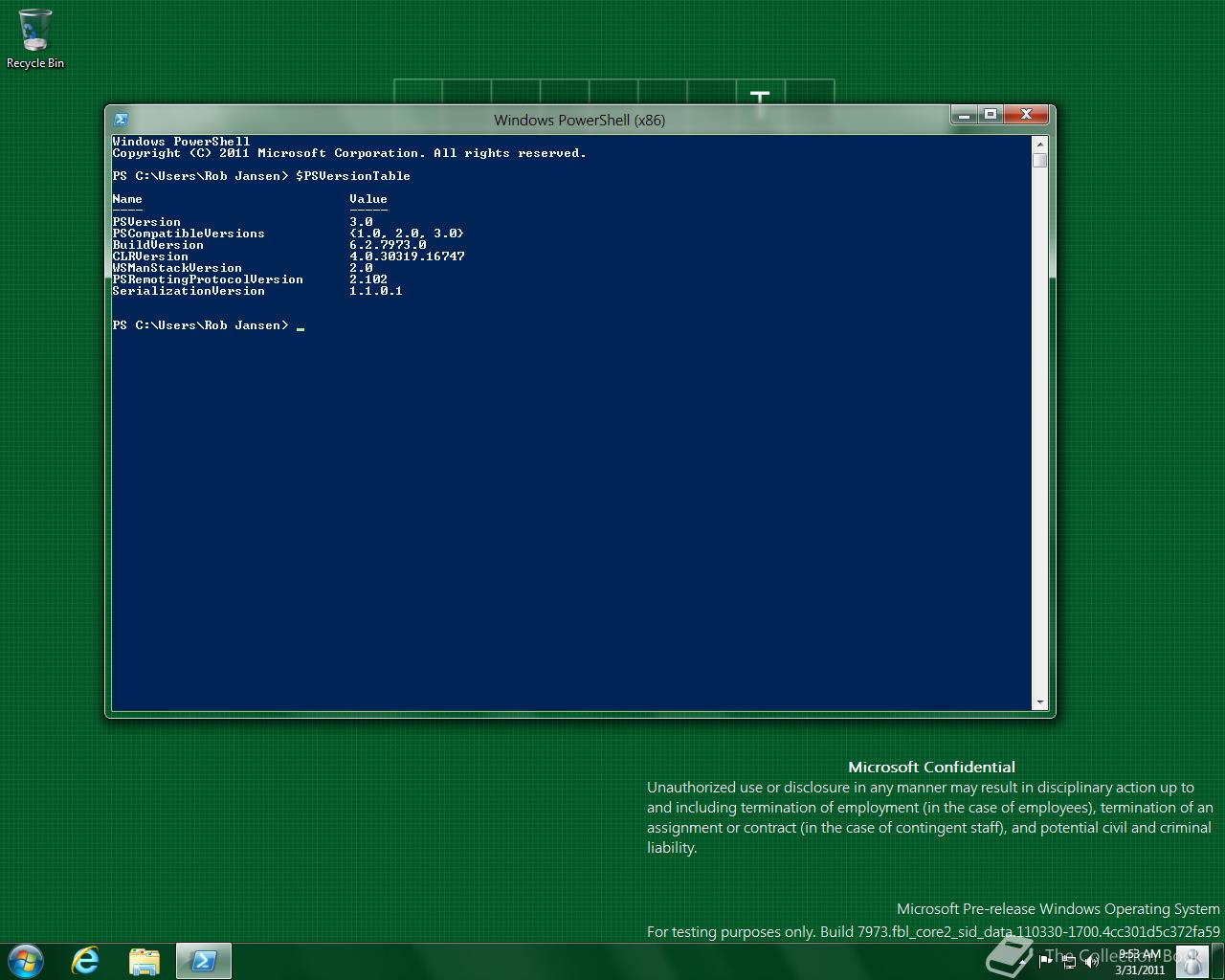This screenshot has height=980, width=1225.
Task: Open the network tray icon
Action: 1069,961
